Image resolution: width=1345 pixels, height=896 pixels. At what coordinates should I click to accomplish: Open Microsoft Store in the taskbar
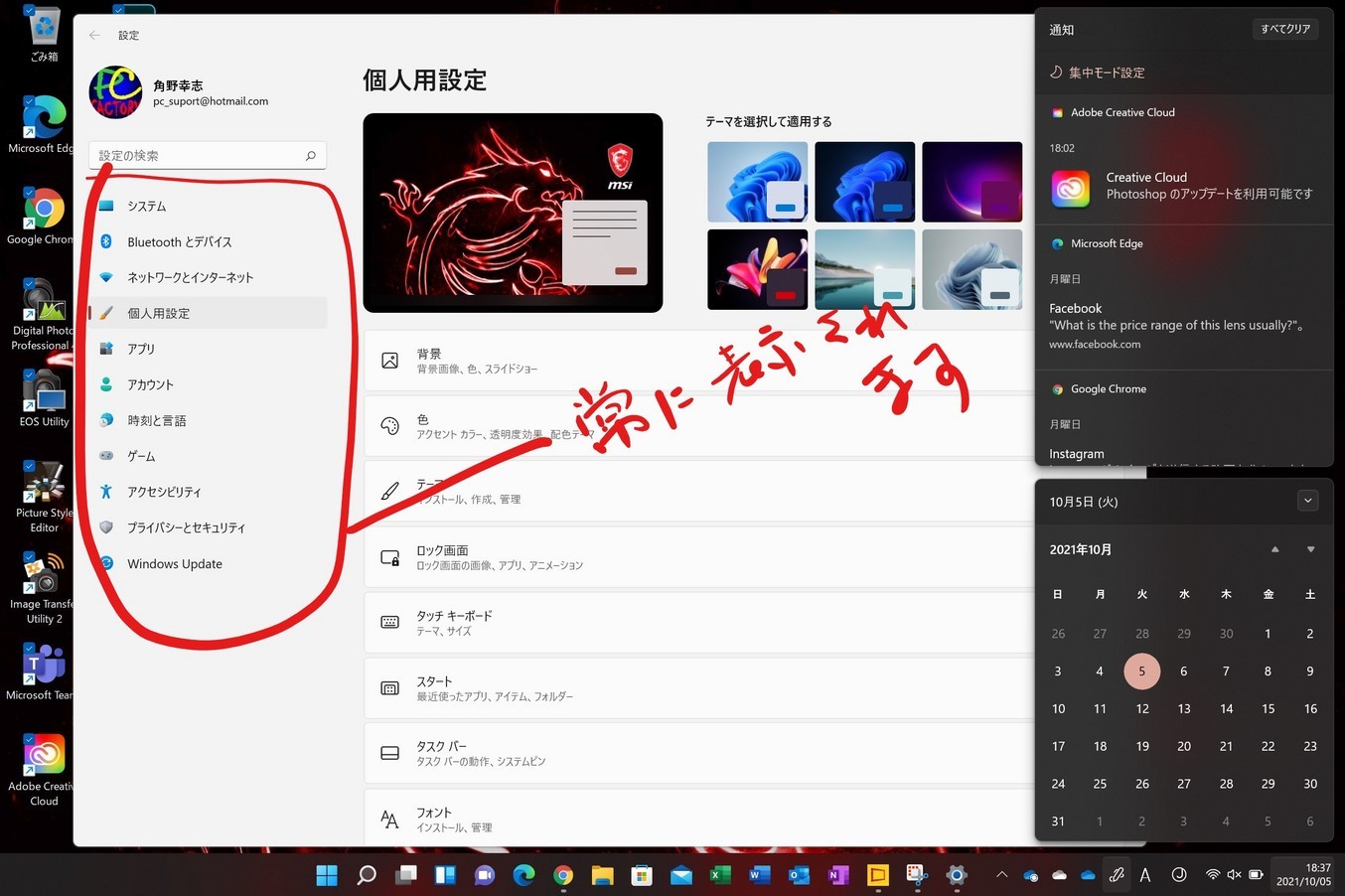click(642, 875)
